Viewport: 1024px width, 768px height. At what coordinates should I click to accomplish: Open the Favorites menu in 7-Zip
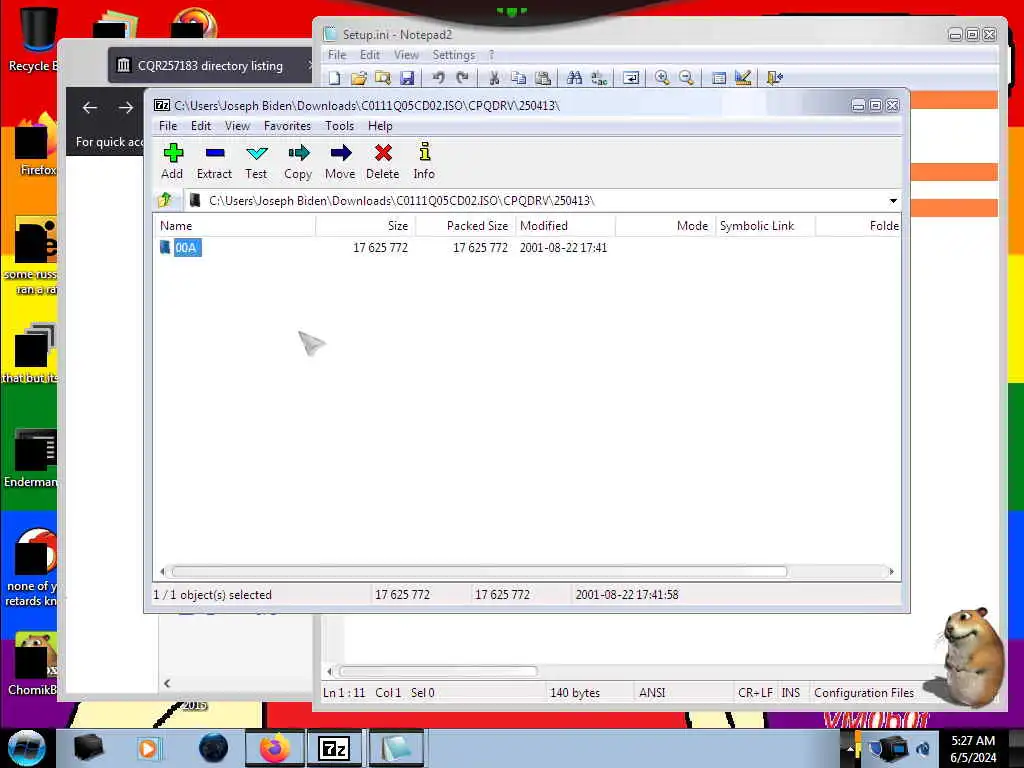click(287, 126)
